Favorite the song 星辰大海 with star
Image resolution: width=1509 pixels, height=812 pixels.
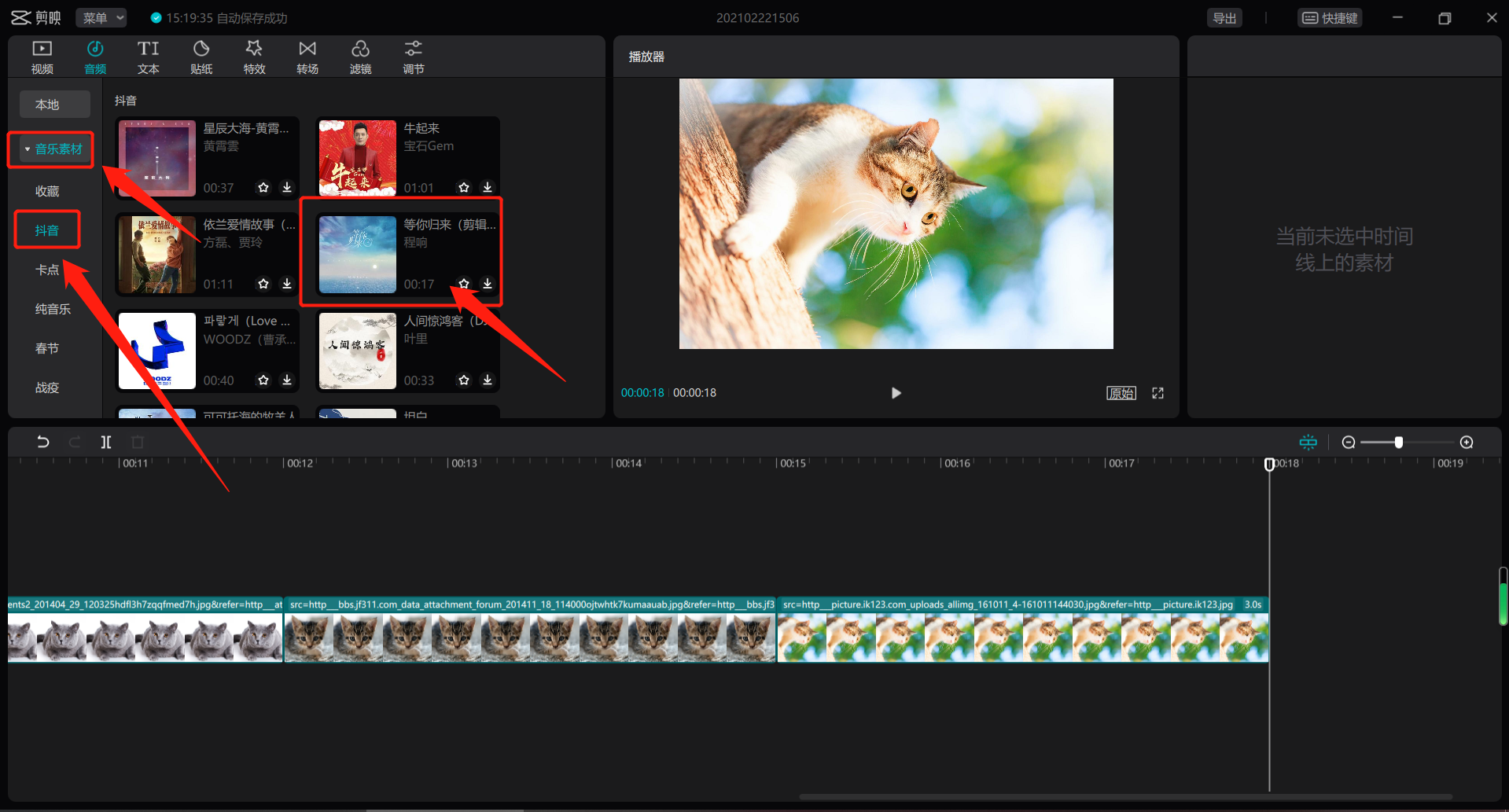tap(263, 187)
